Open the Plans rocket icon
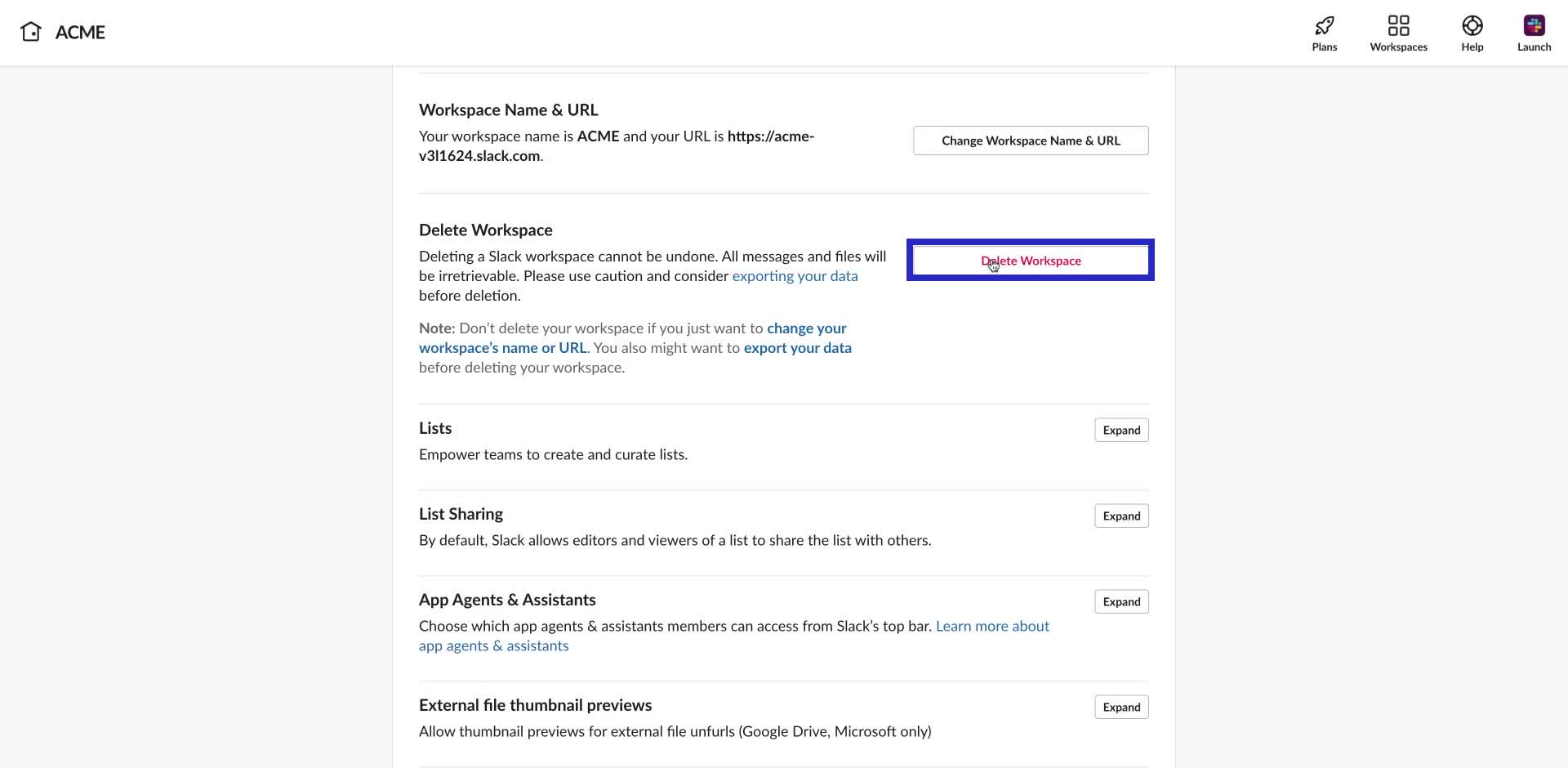 click(x=1324, y=25)
